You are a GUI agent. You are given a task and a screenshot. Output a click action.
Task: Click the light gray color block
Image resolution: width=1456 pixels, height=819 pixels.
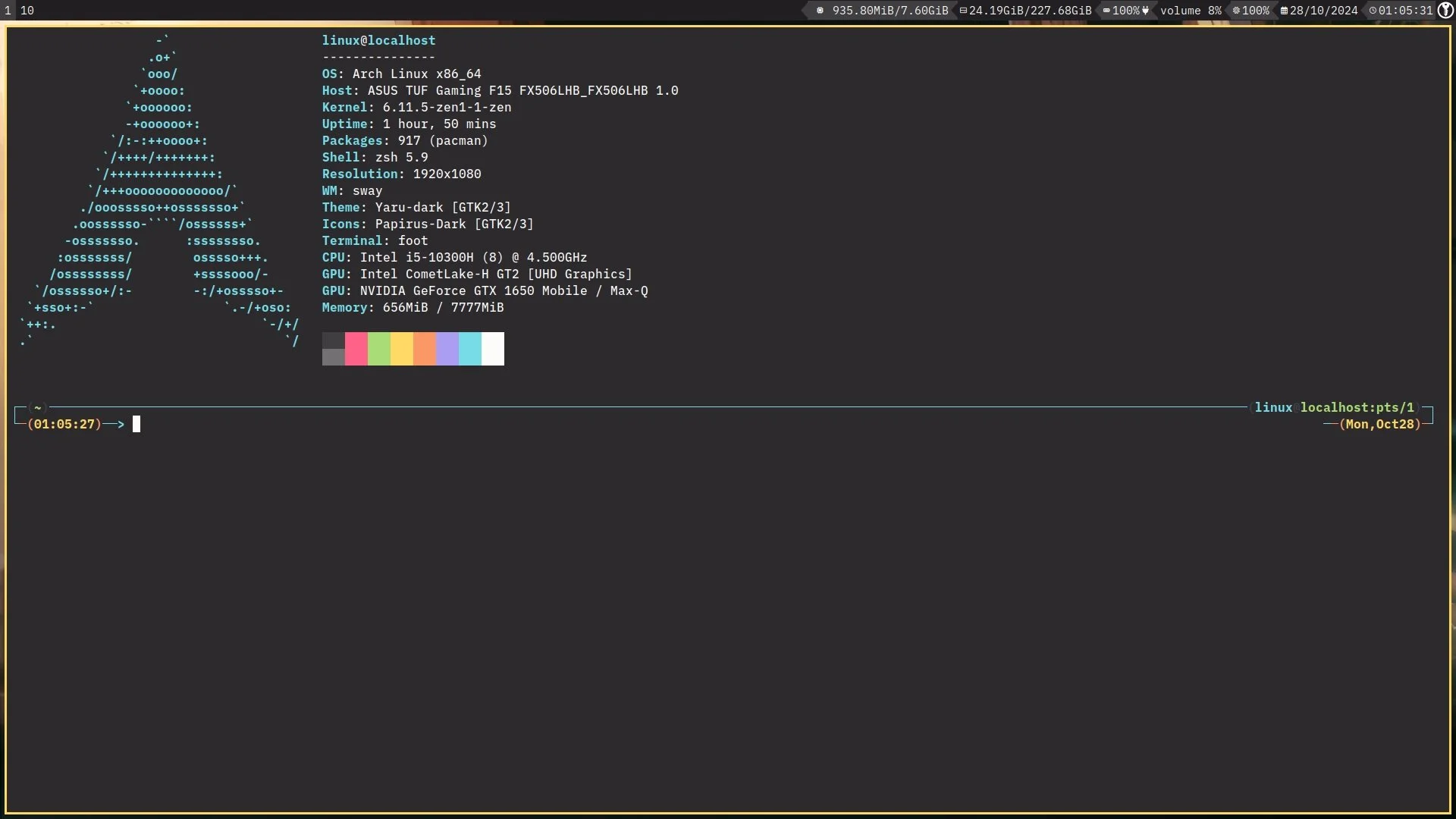click(334, 357)
